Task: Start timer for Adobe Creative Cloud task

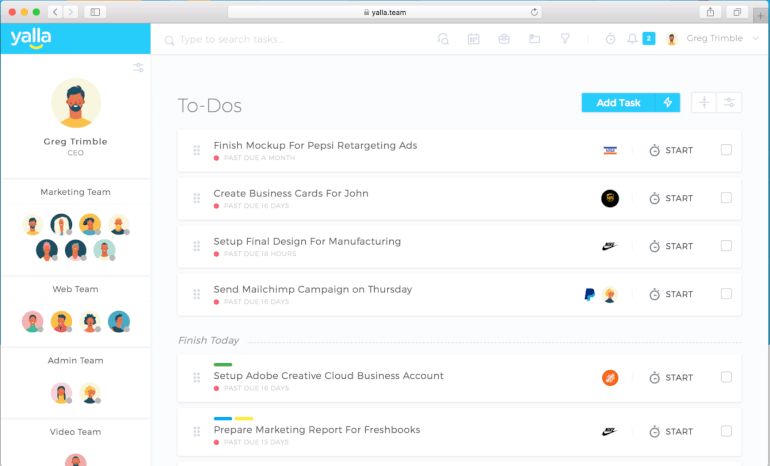Action: tap(671, 378)
